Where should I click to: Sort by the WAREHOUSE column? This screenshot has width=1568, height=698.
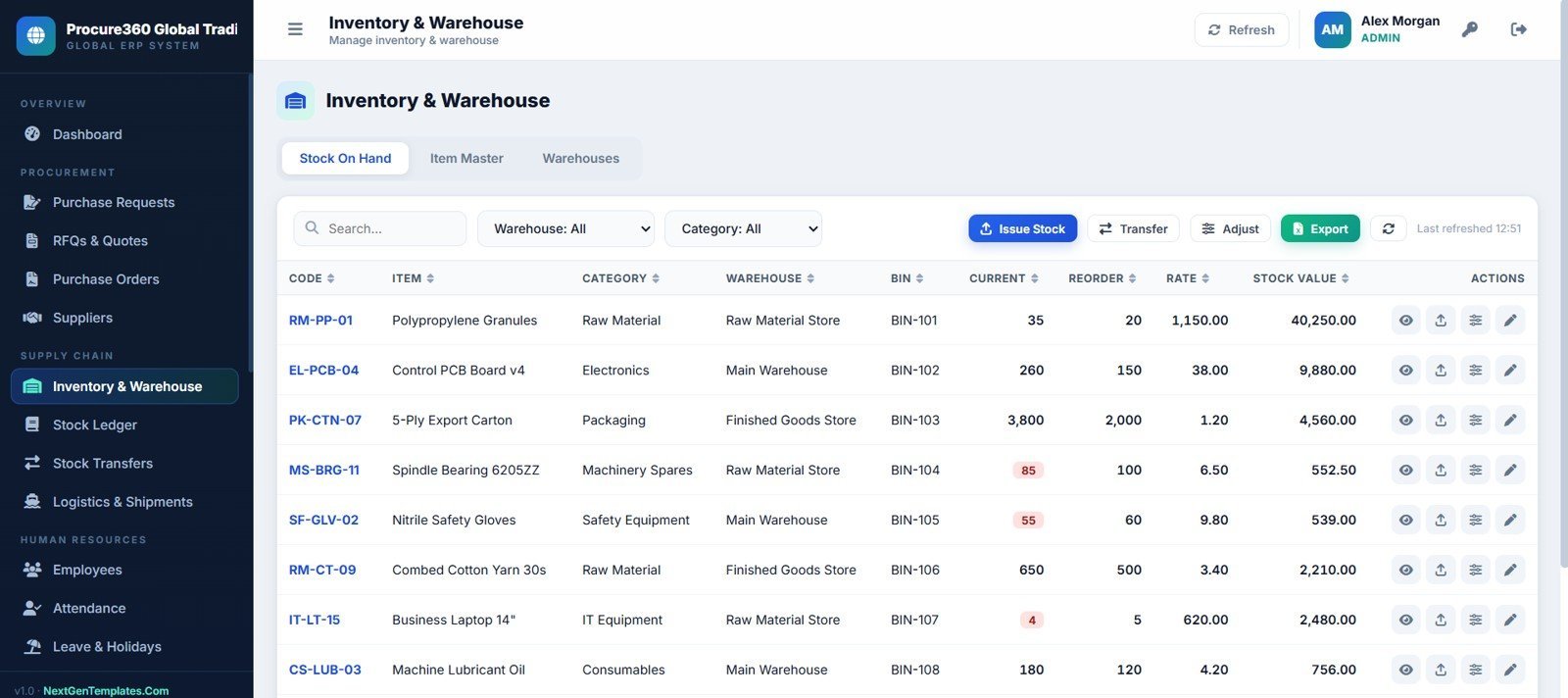click(x=770, y=278)
